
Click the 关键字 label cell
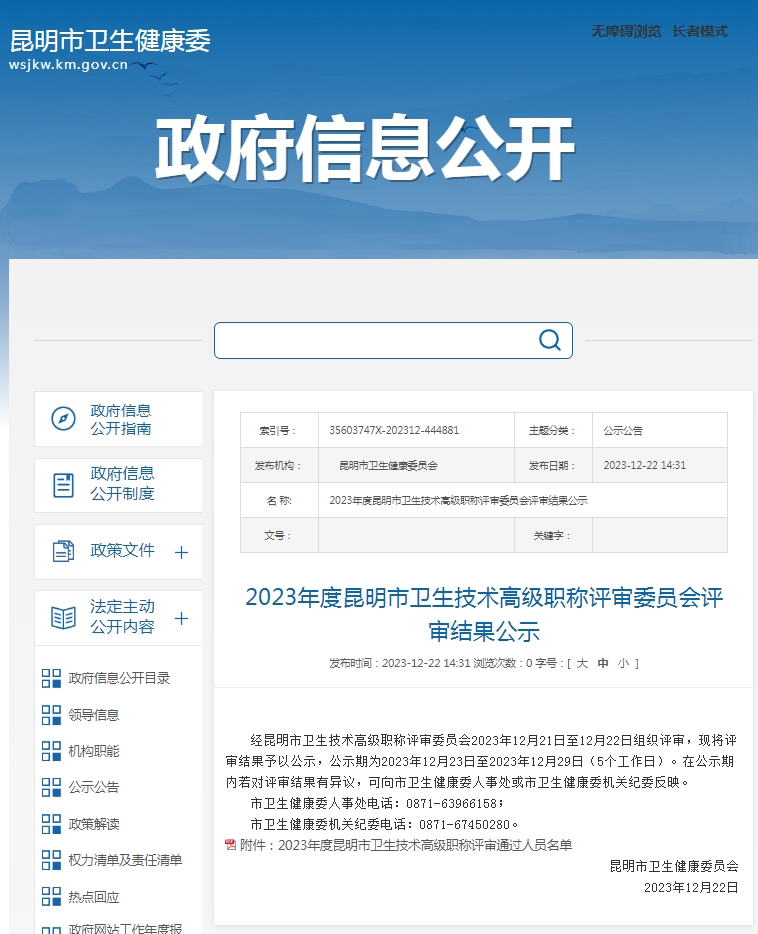pos(553,535)
